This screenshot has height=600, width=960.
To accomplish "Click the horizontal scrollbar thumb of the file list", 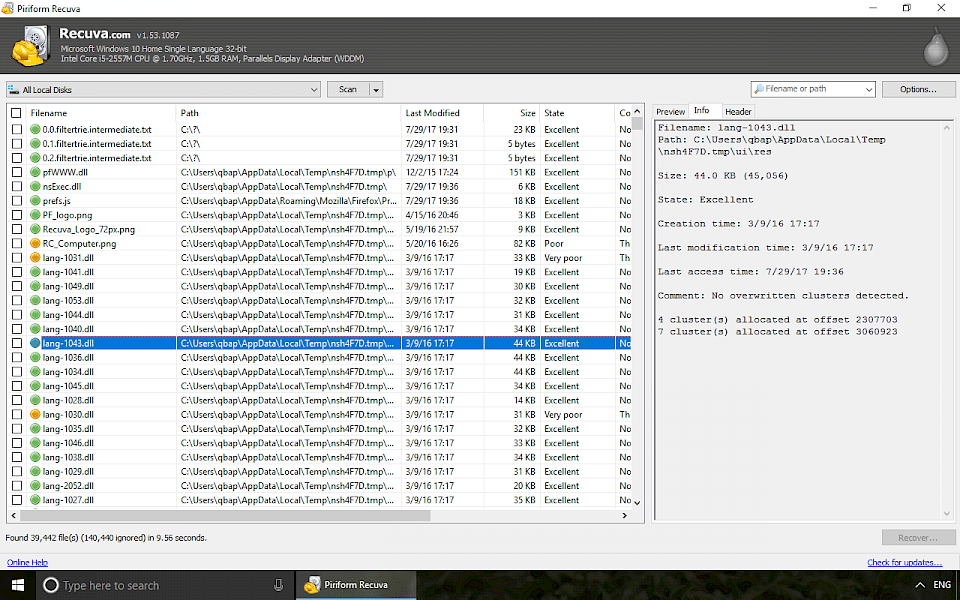I will pos(225,516).
